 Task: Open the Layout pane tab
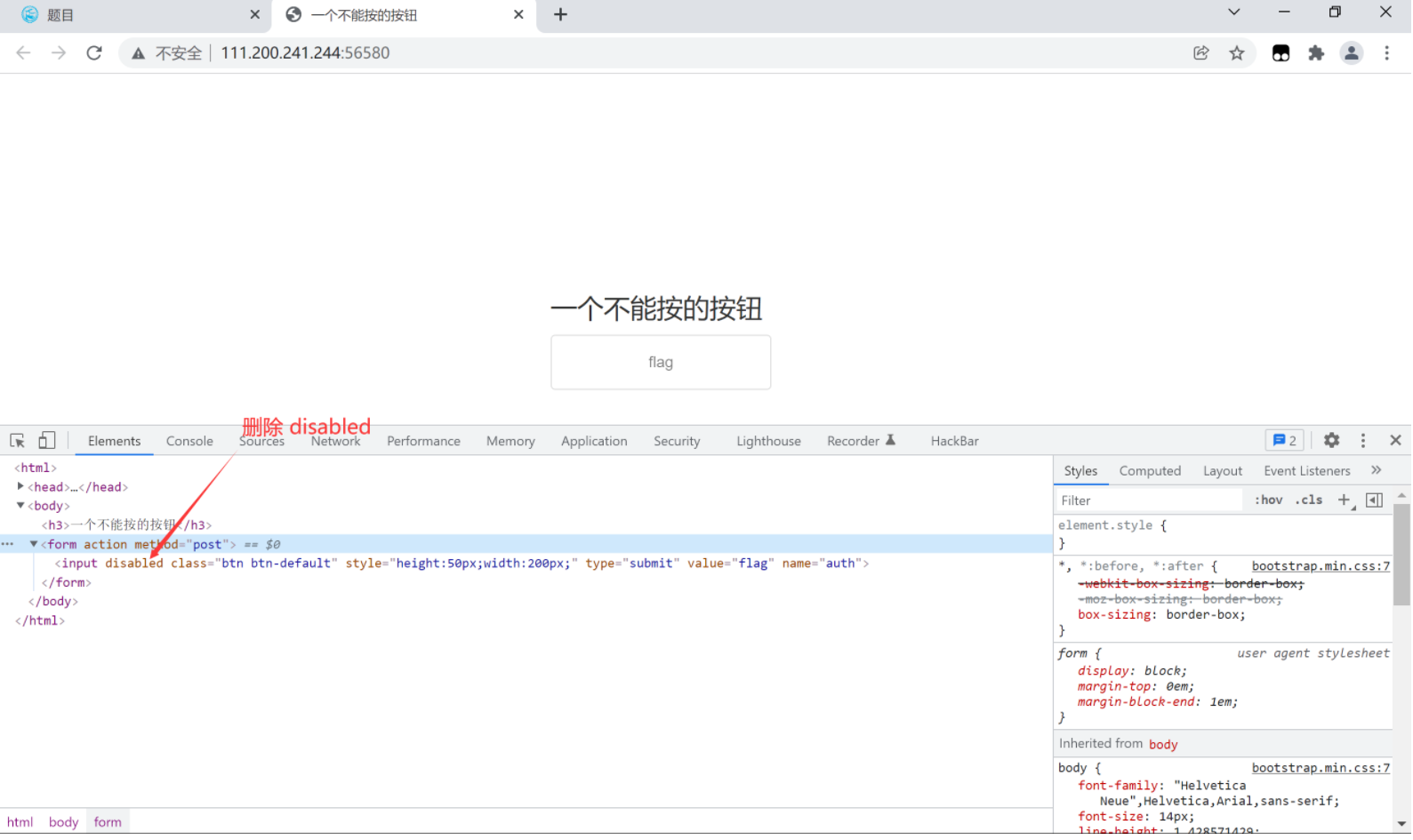[1223, 471]
